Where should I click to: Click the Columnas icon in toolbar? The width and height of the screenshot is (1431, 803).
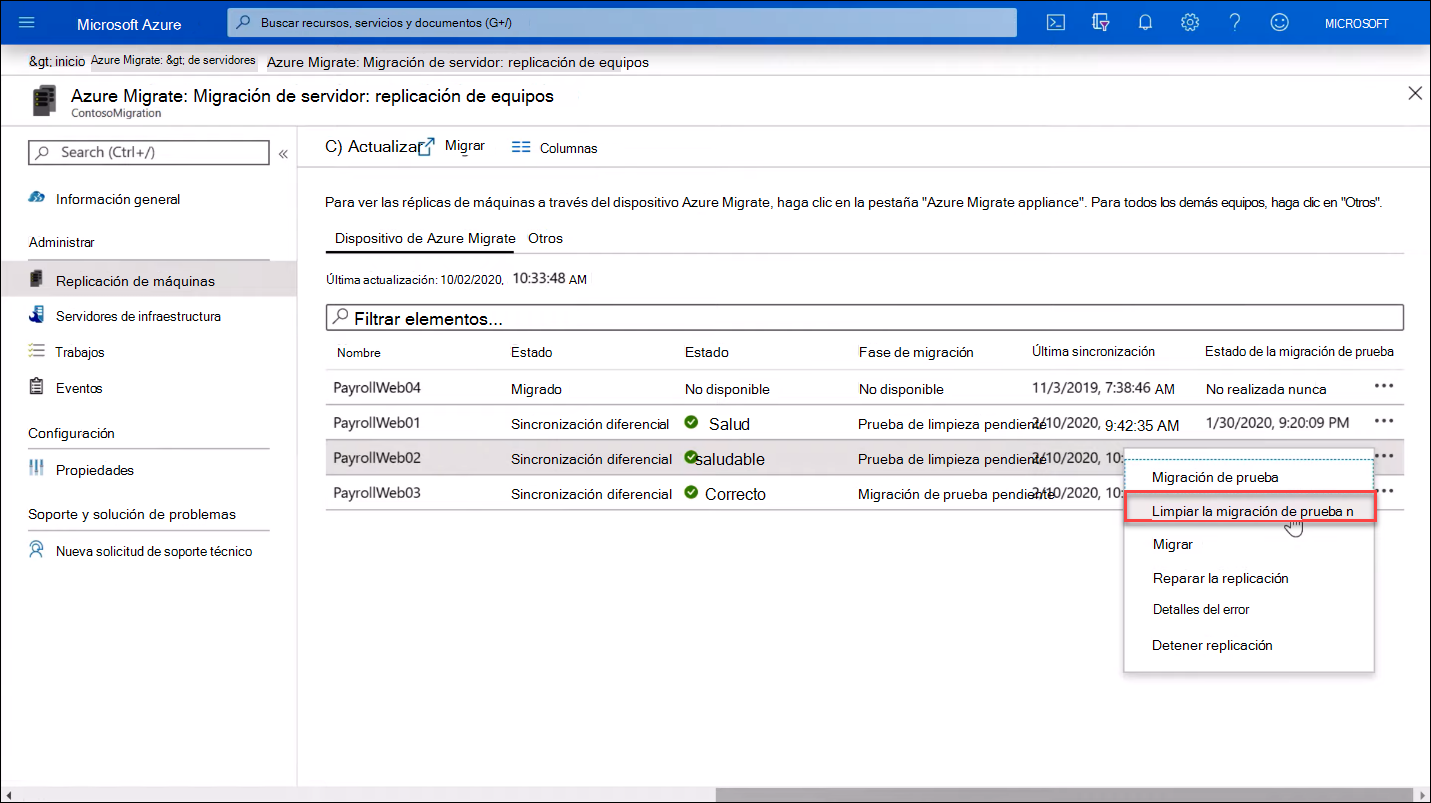pyautogui.click(x=520, y=146)
